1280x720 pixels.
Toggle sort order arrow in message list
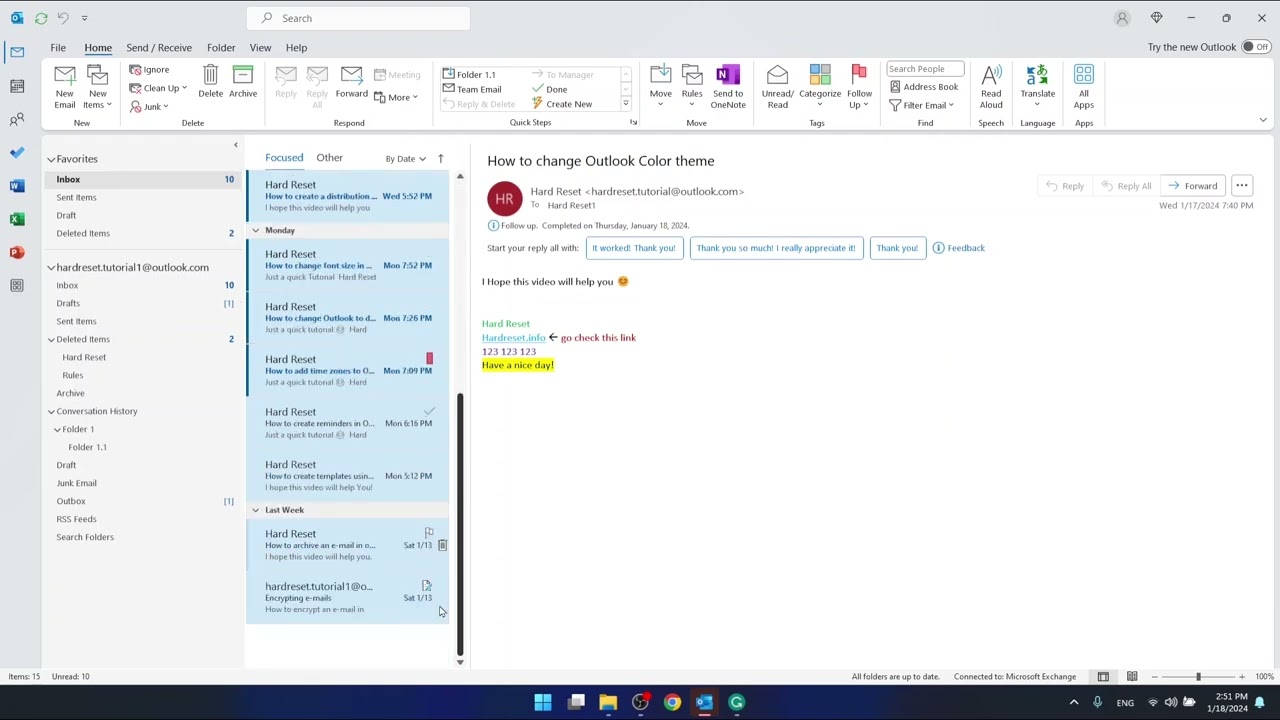point(440,158)
